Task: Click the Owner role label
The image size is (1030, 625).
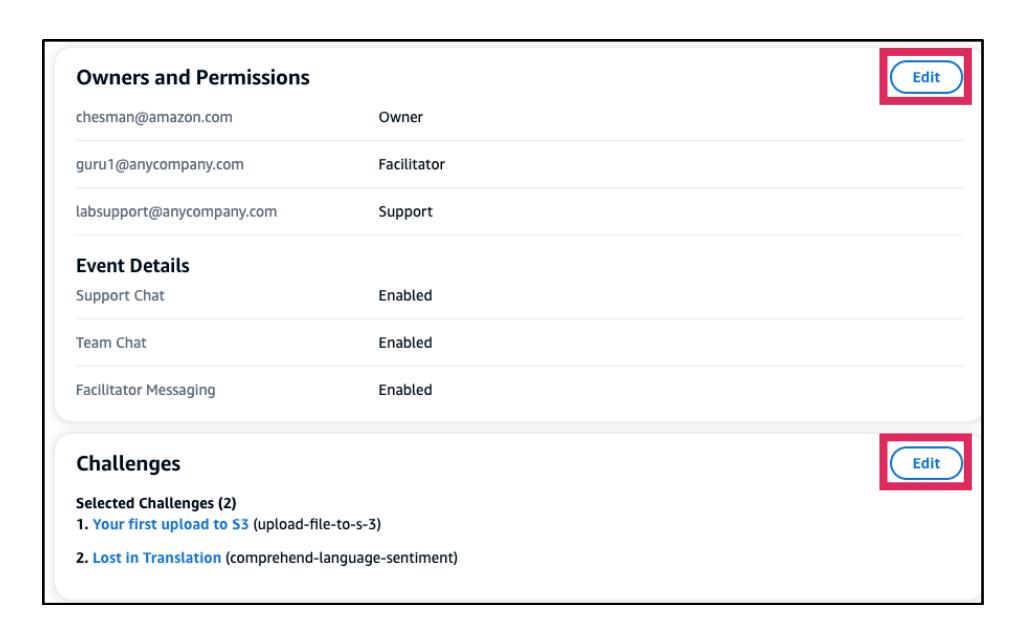Action: 402,117
